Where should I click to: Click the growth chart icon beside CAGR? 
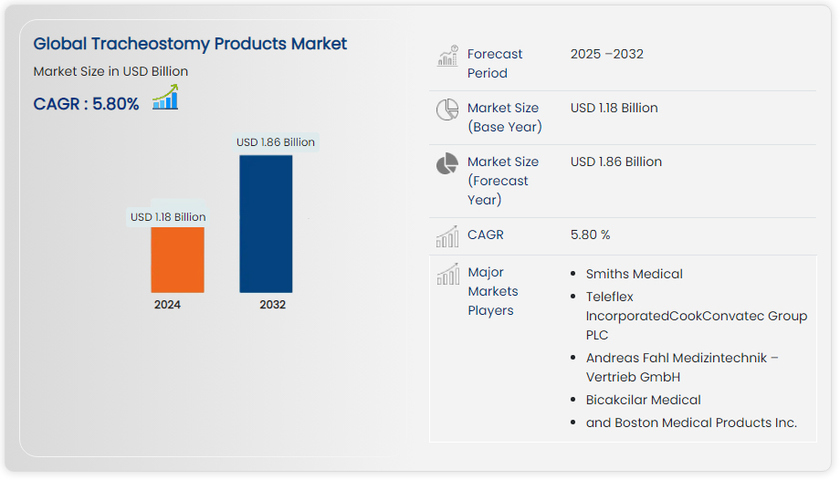coord(165,98)
